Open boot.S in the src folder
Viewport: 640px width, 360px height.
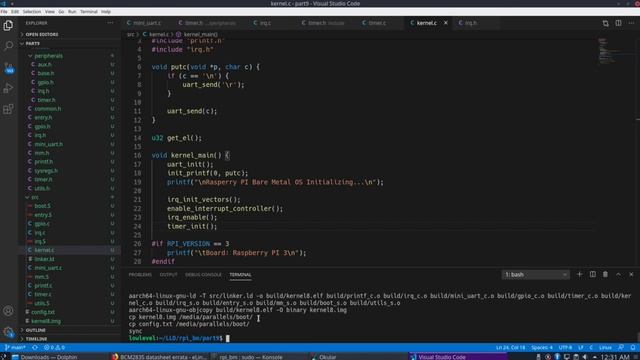(42, 206)
